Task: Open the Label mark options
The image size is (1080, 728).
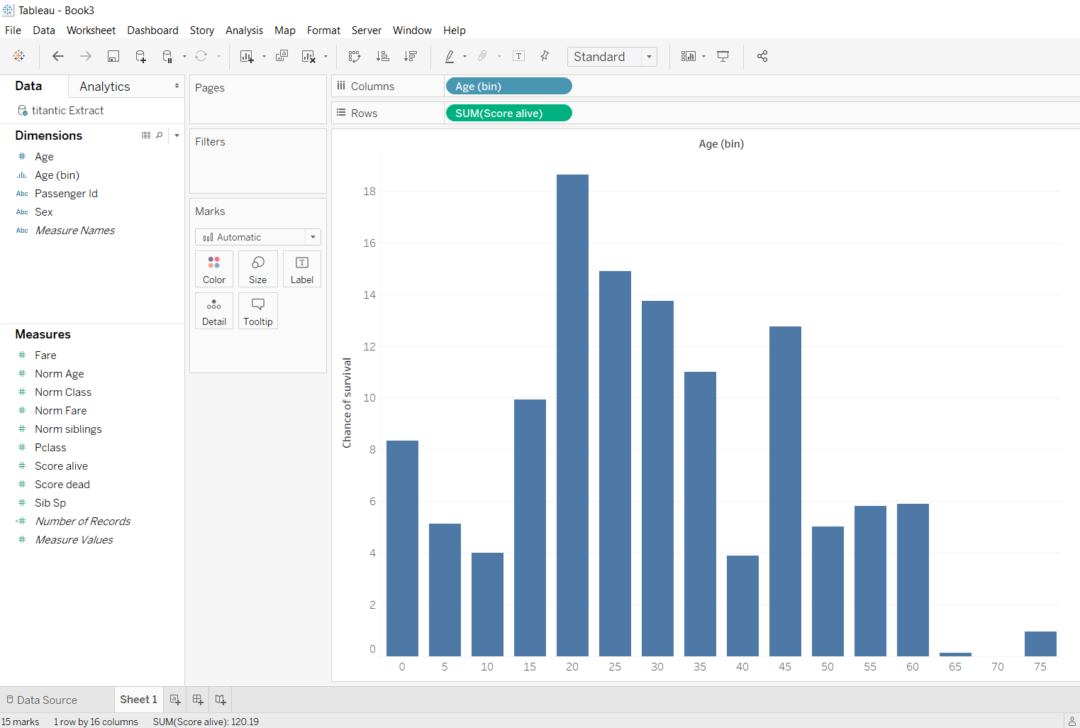Action: pos(301,268)
